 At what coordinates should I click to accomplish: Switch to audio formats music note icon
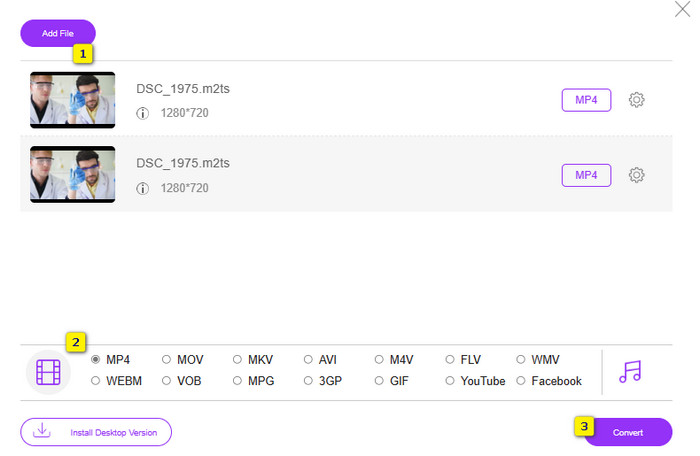[x=630, y=372]
